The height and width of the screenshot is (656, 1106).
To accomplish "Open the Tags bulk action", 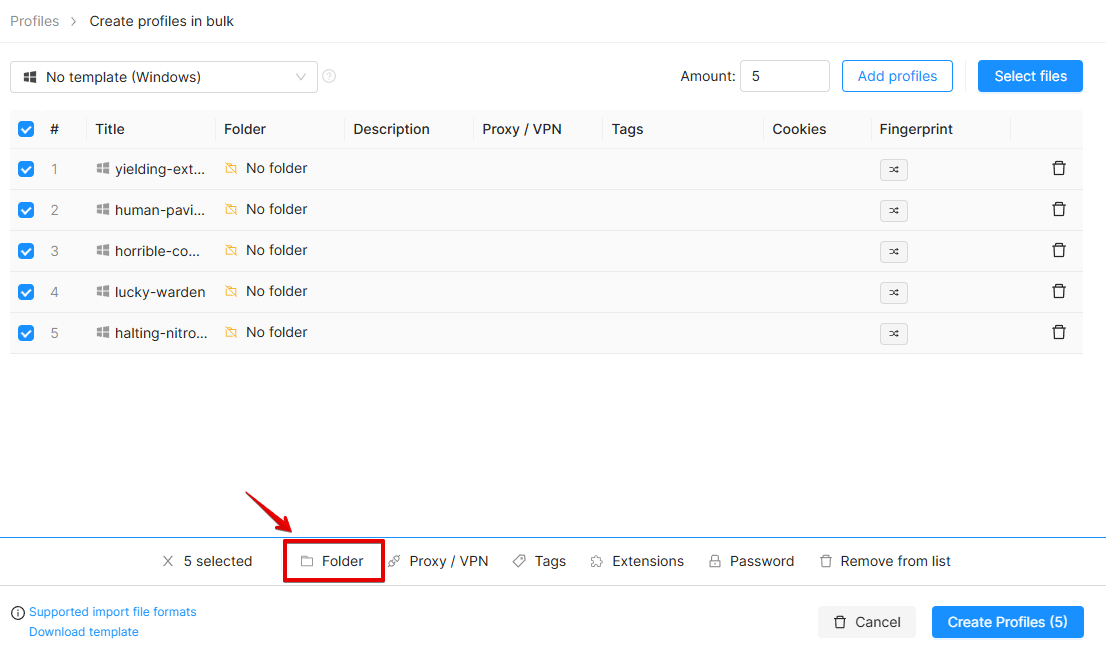I will click(540, 561).
